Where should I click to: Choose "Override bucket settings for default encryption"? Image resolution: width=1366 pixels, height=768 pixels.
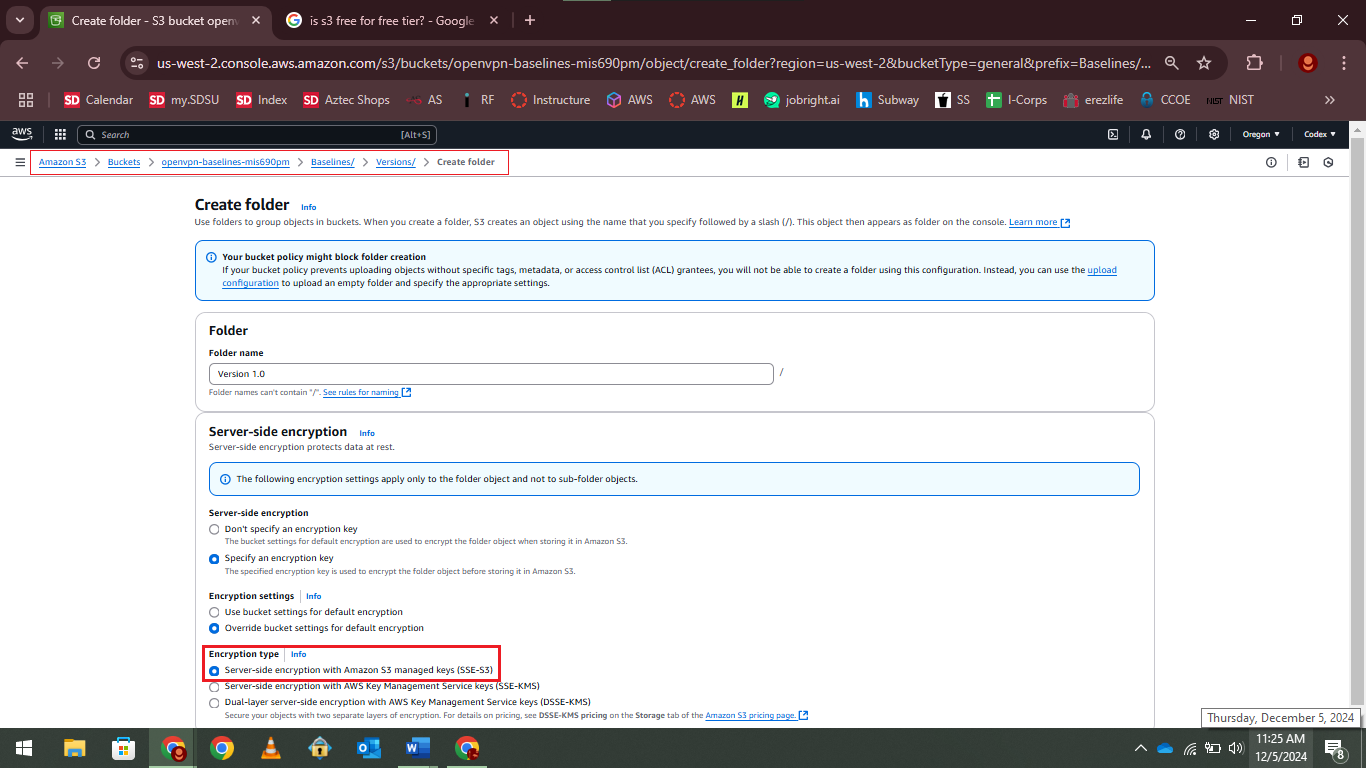[x=214, y=629]
